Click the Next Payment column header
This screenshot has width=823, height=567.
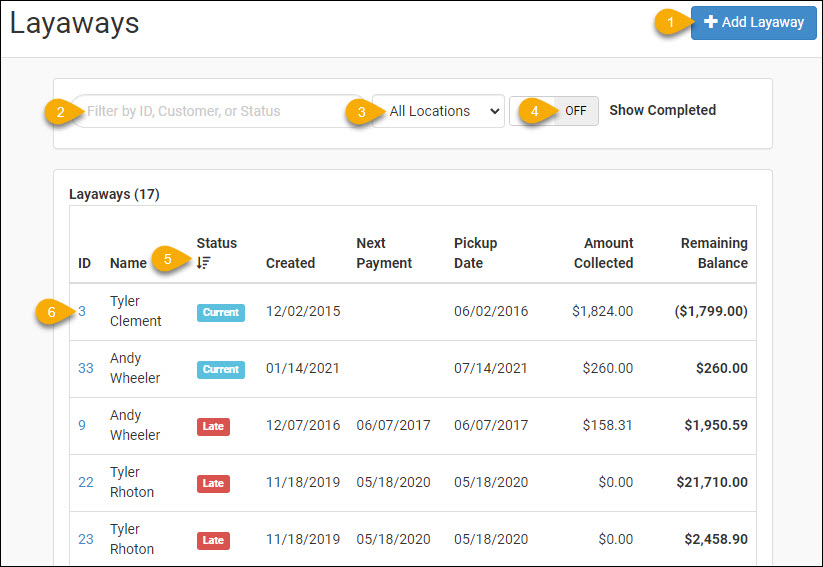pos(384,253)
